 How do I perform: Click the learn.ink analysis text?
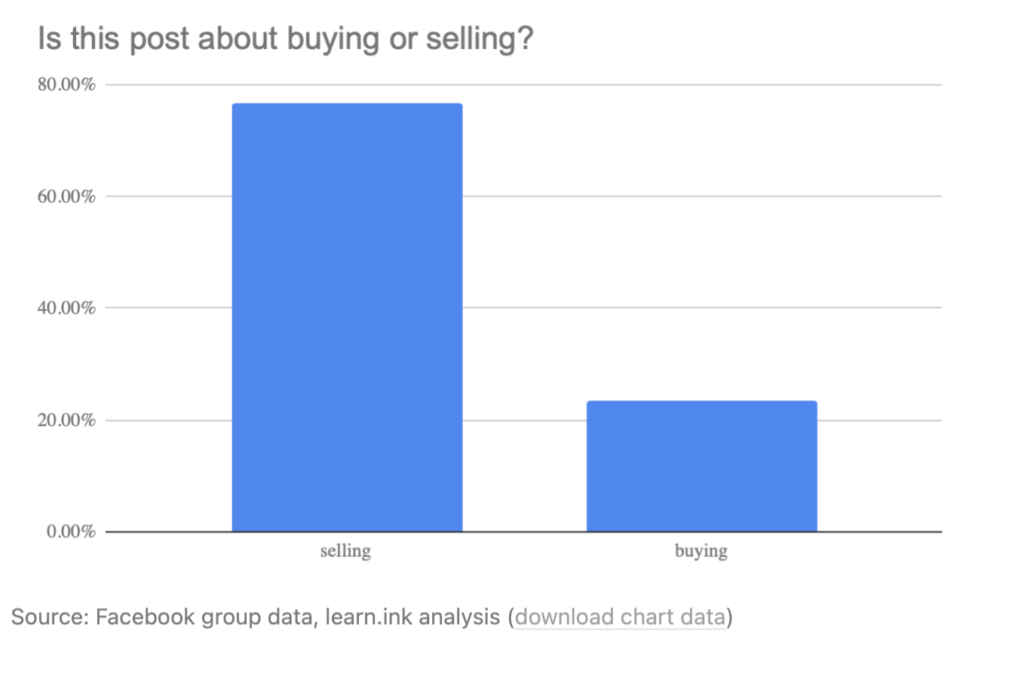tap(412, 616)
